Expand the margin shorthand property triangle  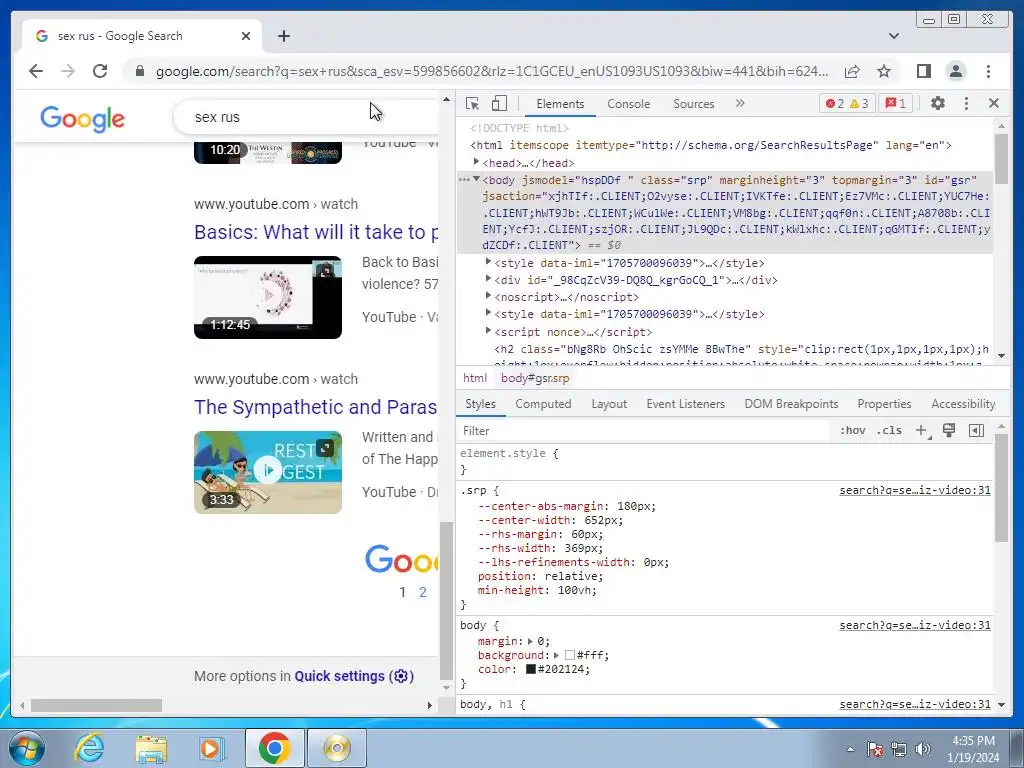pyautogui.click(x=530, y=642)
